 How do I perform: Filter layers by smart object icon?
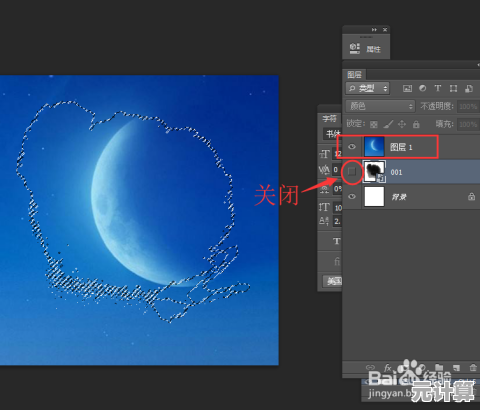point(469,88)
